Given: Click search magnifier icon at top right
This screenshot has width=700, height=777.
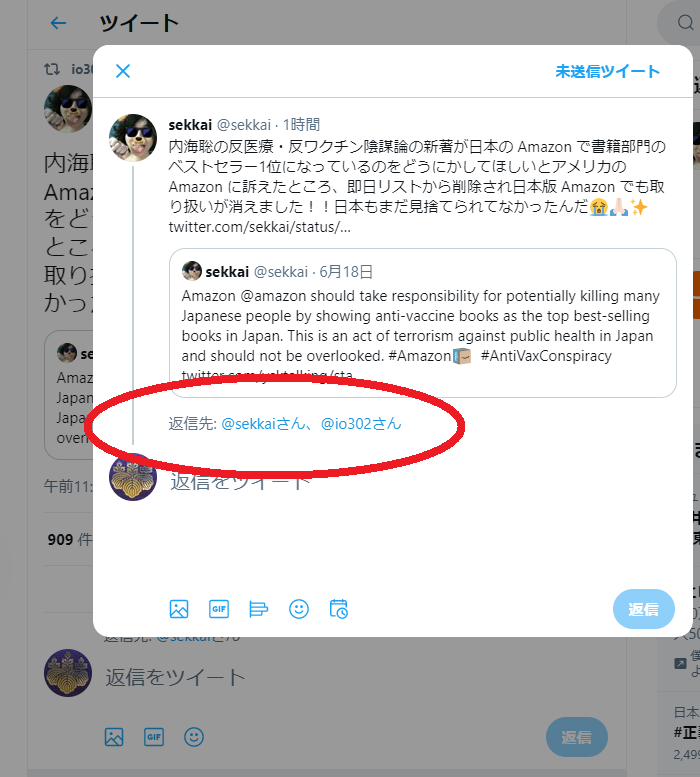Looking at the screenshot, I should [x=685, y=23].
